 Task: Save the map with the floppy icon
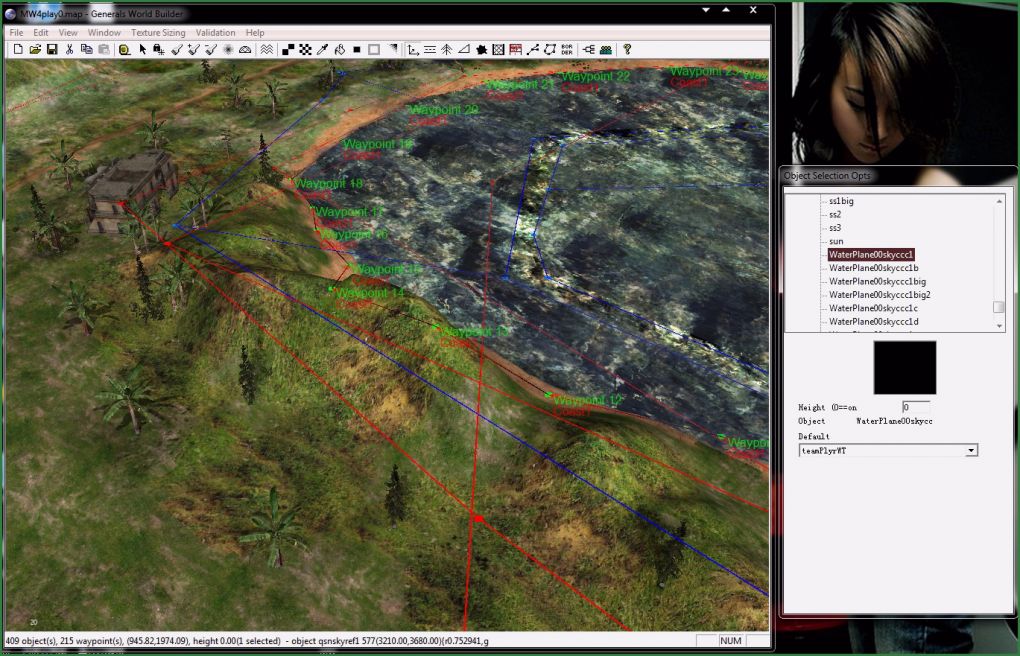click(x=51, y=49)
